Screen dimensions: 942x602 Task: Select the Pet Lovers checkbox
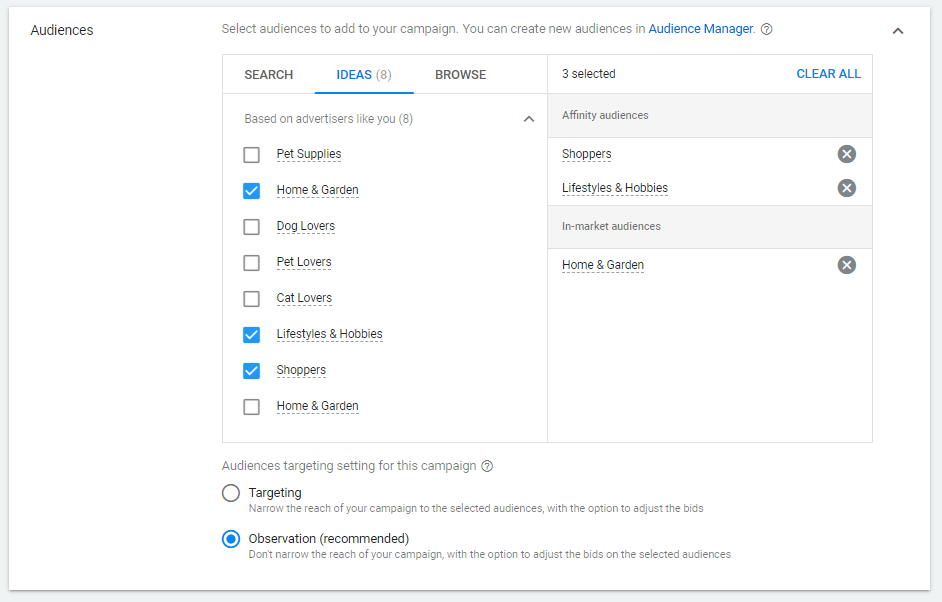[x=252, y=263]
